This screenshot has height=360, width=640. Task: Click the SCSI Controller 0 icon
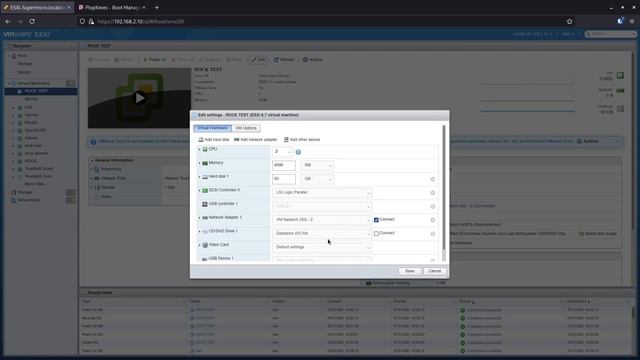205,191
